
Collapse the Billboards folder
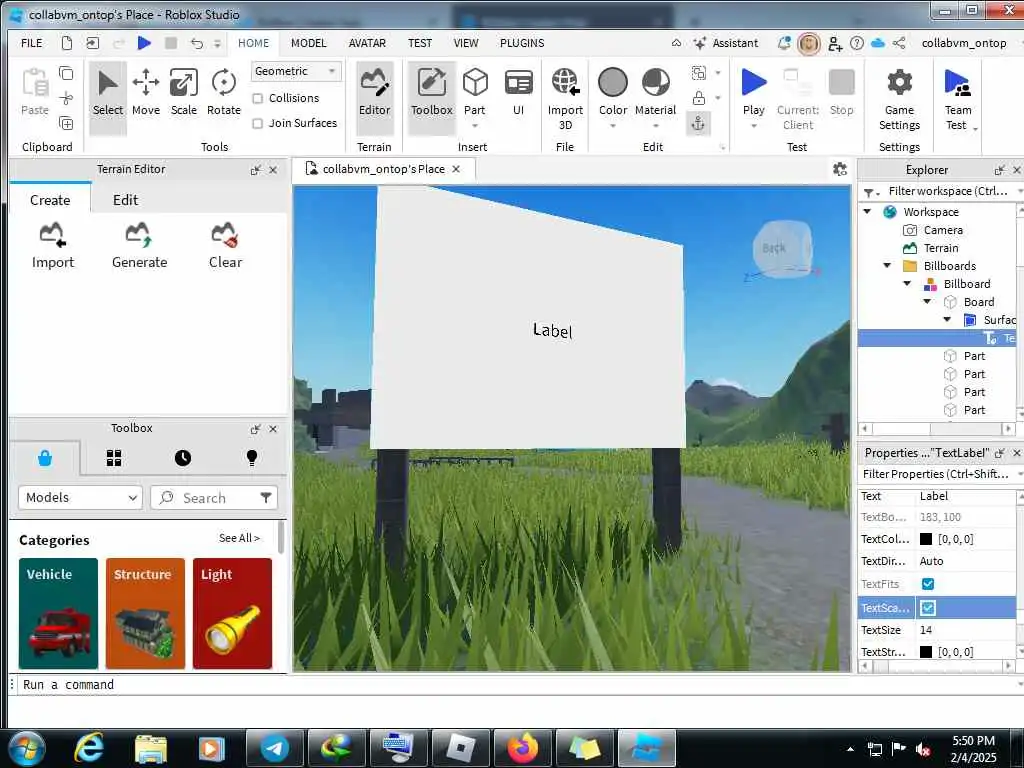[x=887, y=266]
